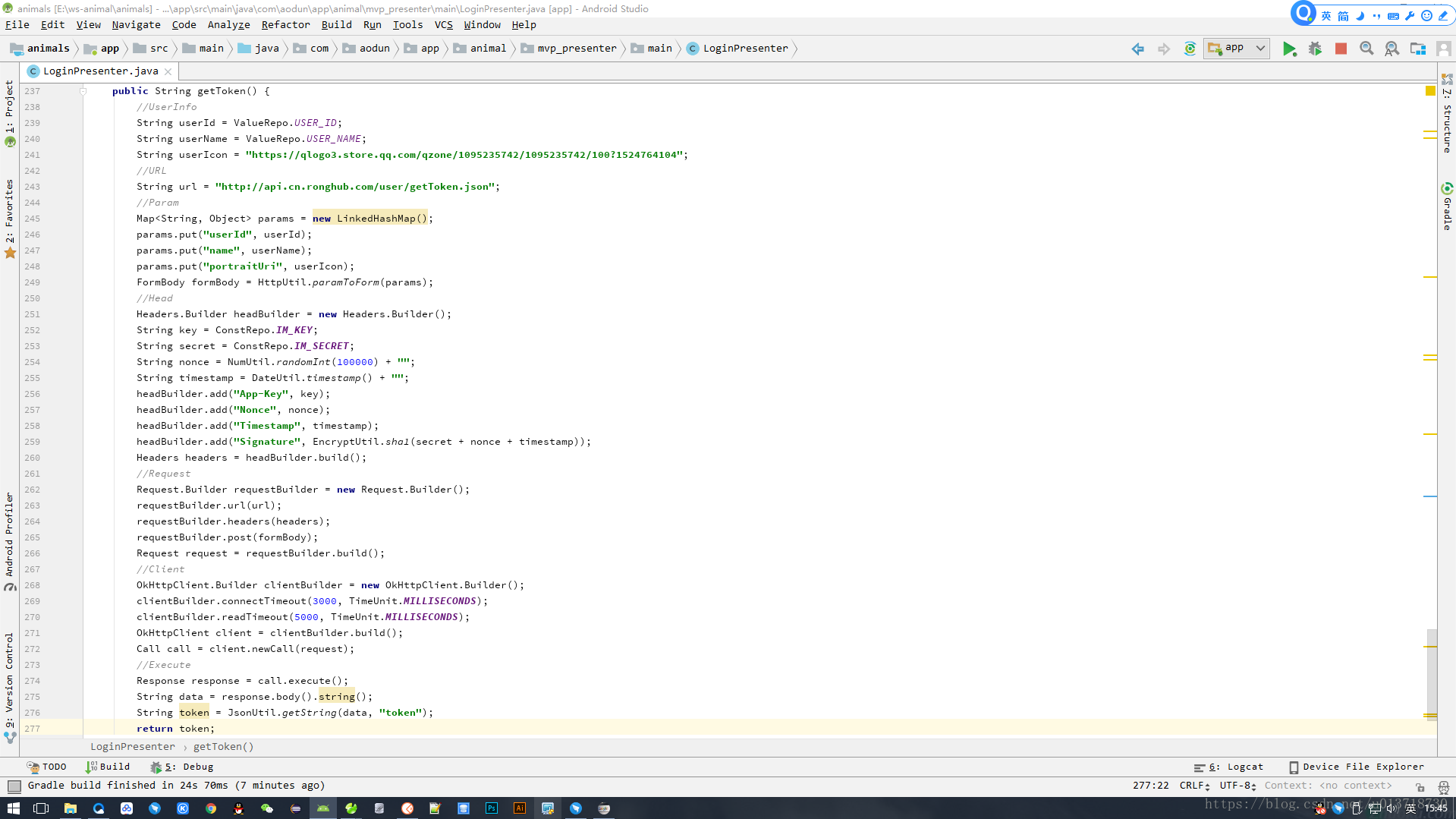Open Device File Explorer panel

pos(1357,767)
